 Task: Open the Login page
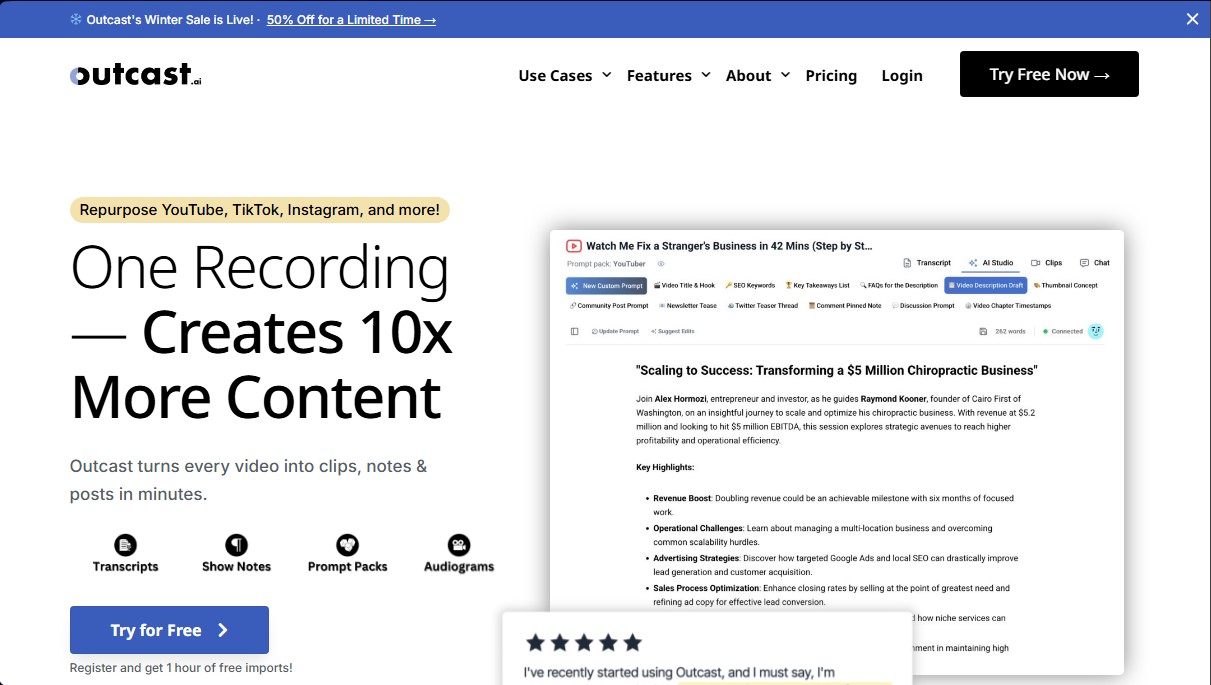point(902,75)
